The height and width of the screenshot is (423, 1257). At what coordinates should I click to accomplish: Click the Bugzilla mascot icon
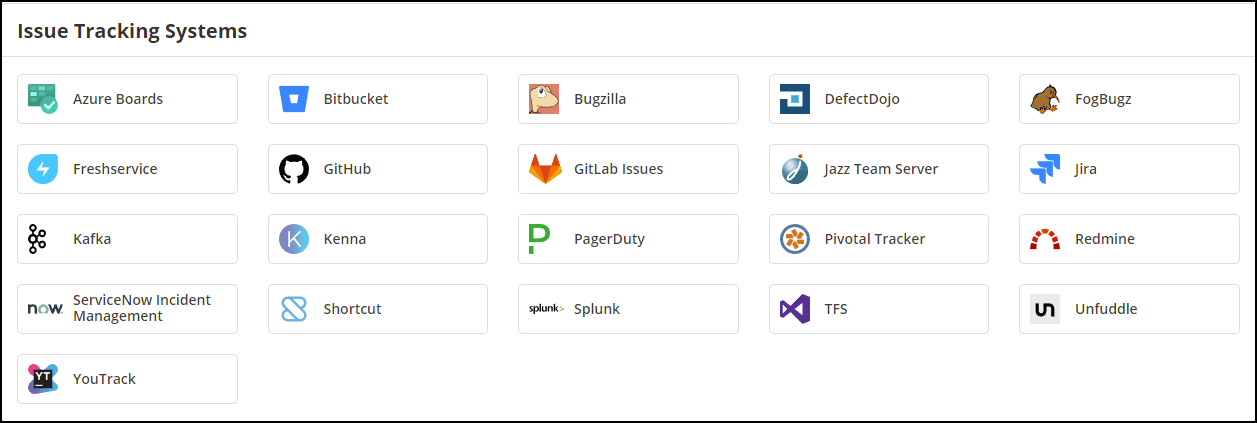pos(544,99)
